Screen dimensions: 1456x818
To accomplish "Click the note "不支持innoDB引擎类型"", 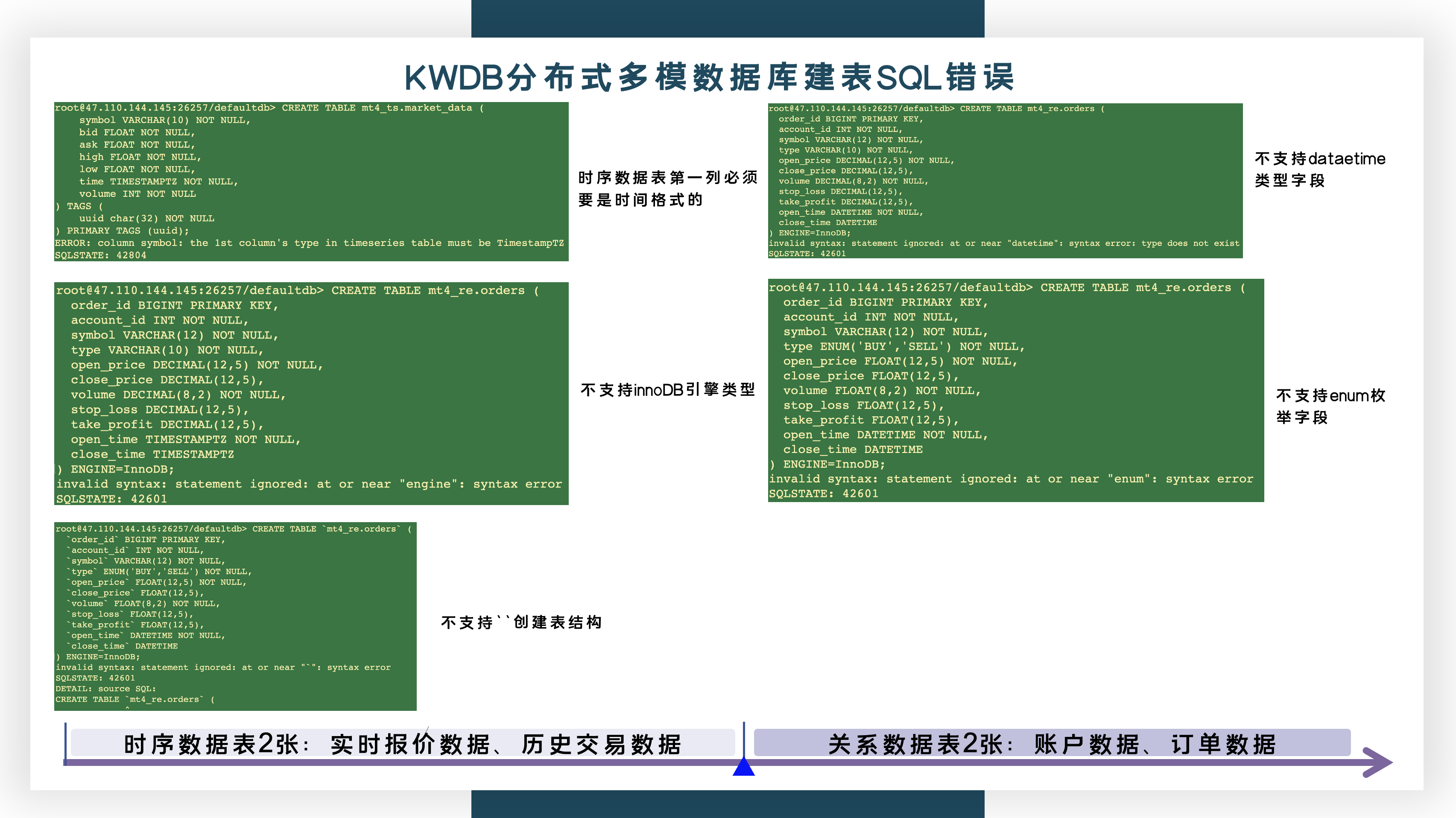I will (x=667, y=389).
